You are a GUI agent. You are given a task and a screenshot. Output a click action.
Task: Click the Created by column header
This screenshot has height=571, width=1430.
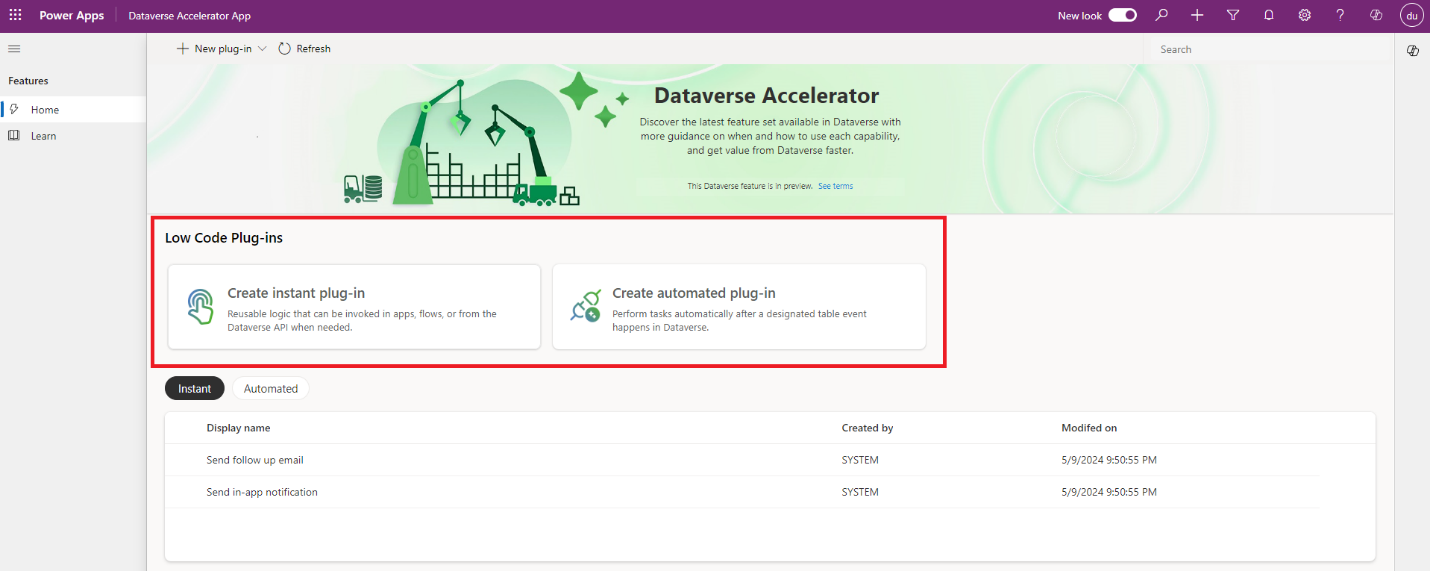point(867,428)
